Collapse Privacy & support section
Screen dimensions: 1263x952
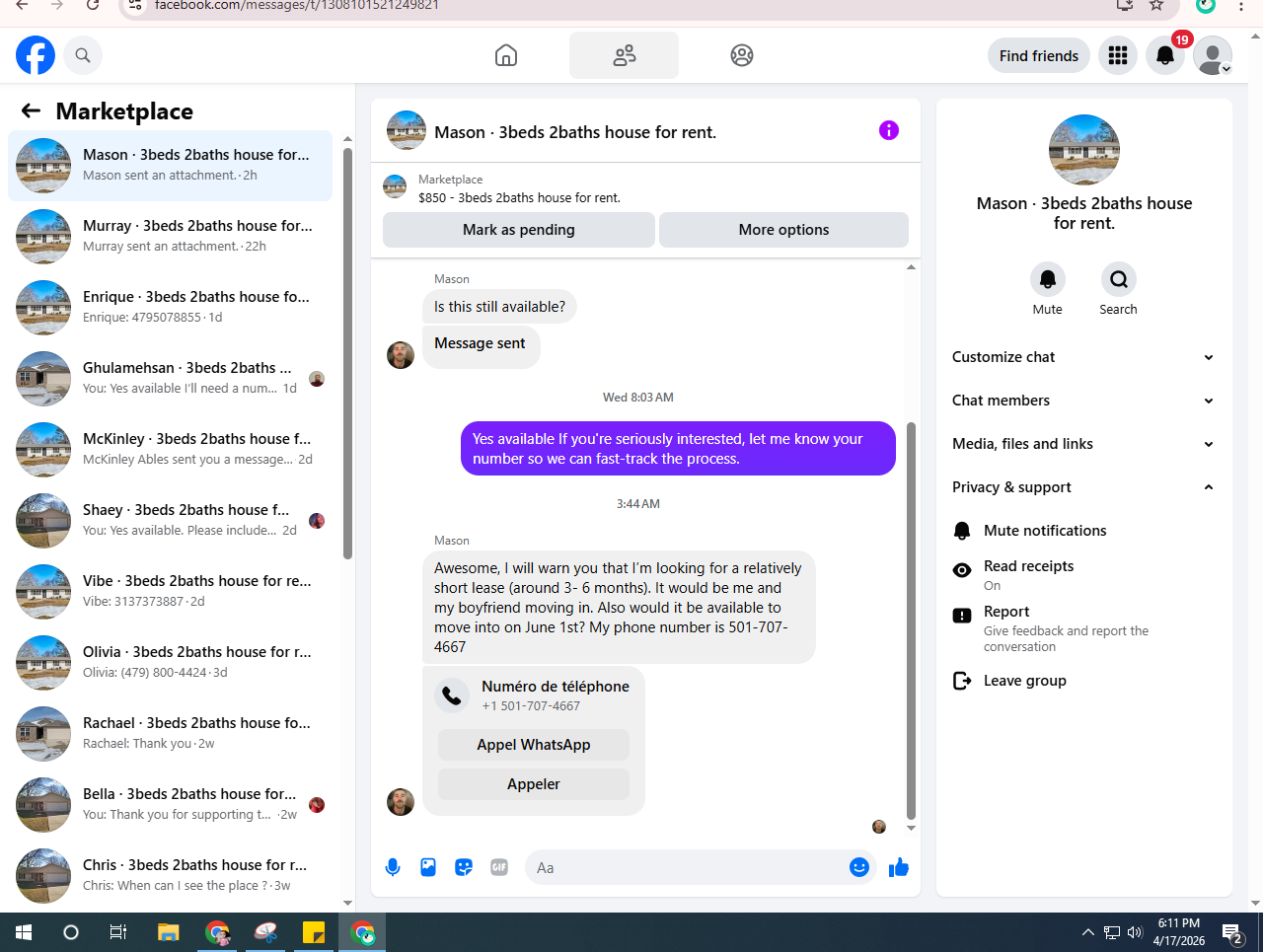coord(1083,487)
